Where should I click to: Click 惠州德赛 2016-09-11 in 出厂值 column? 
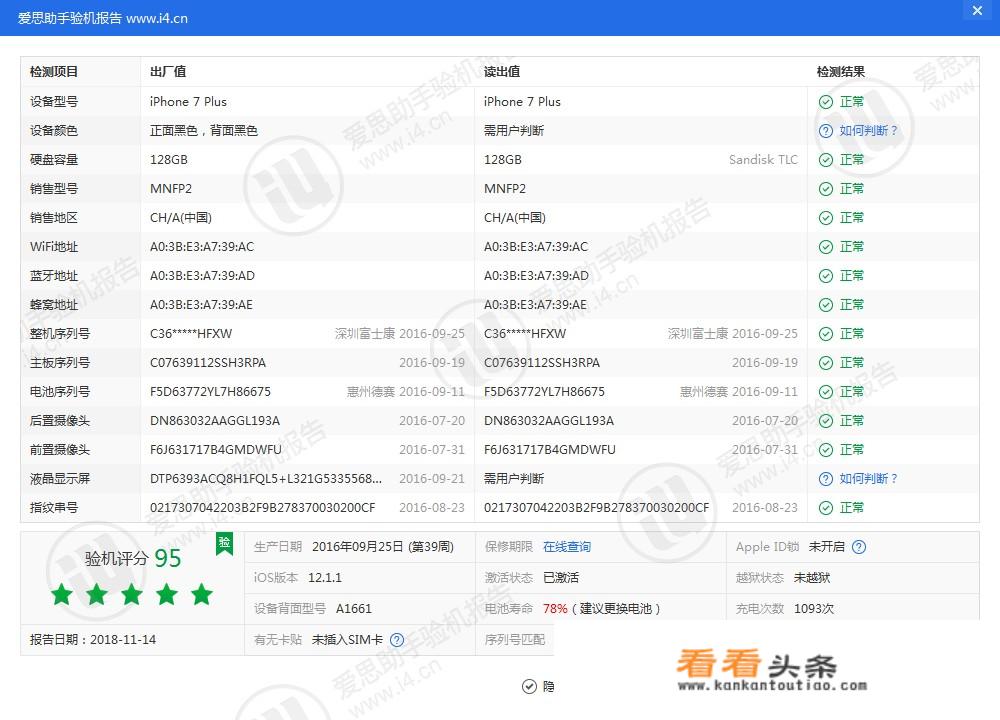[406, 392]
